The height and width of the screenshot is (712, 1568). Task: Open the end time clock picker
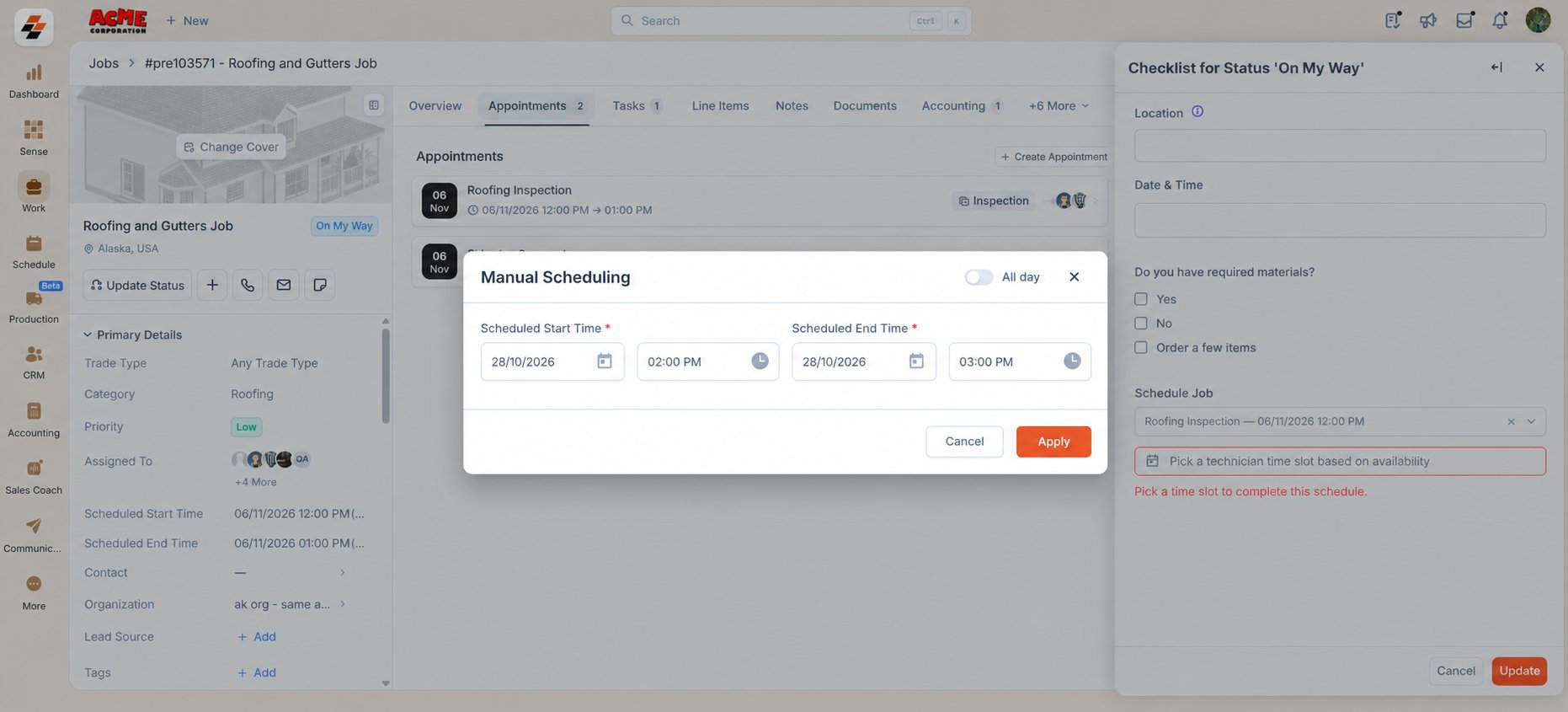click(x=1072, y=361)
